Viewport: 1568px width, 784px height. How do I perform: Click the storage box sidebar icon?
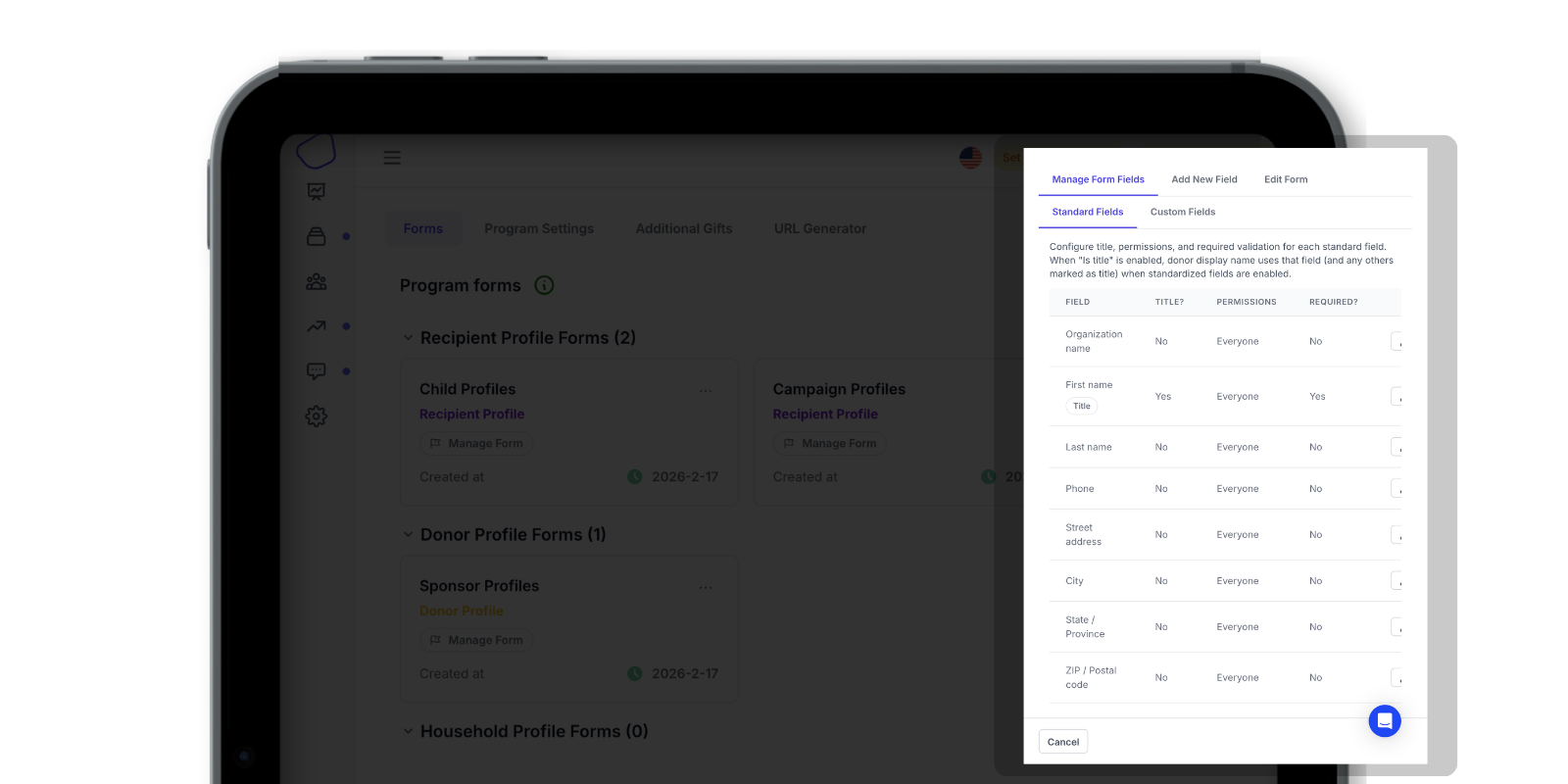(316, 236)
